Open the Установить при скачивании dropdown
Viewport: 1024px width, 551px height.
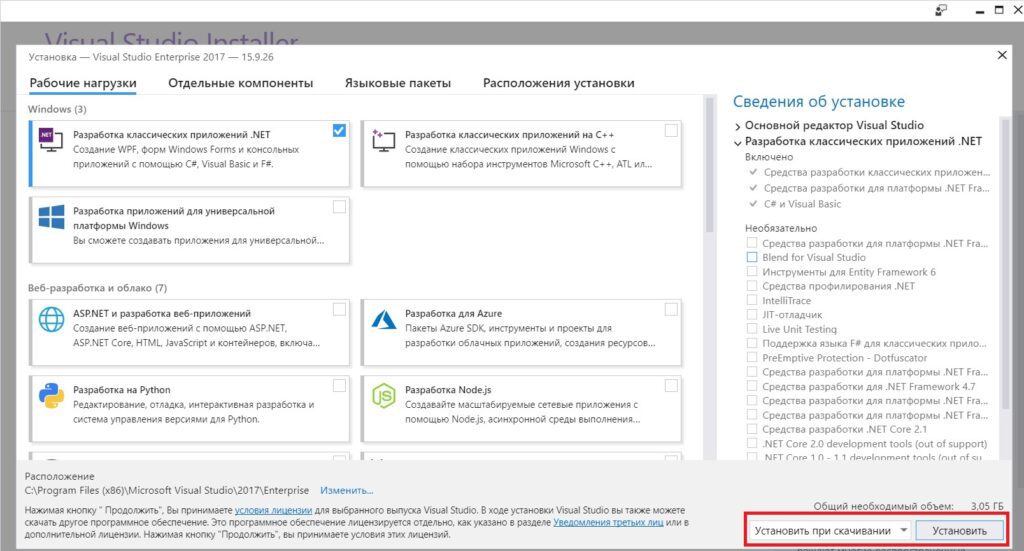pyautogui.click(x=831, y=531)
